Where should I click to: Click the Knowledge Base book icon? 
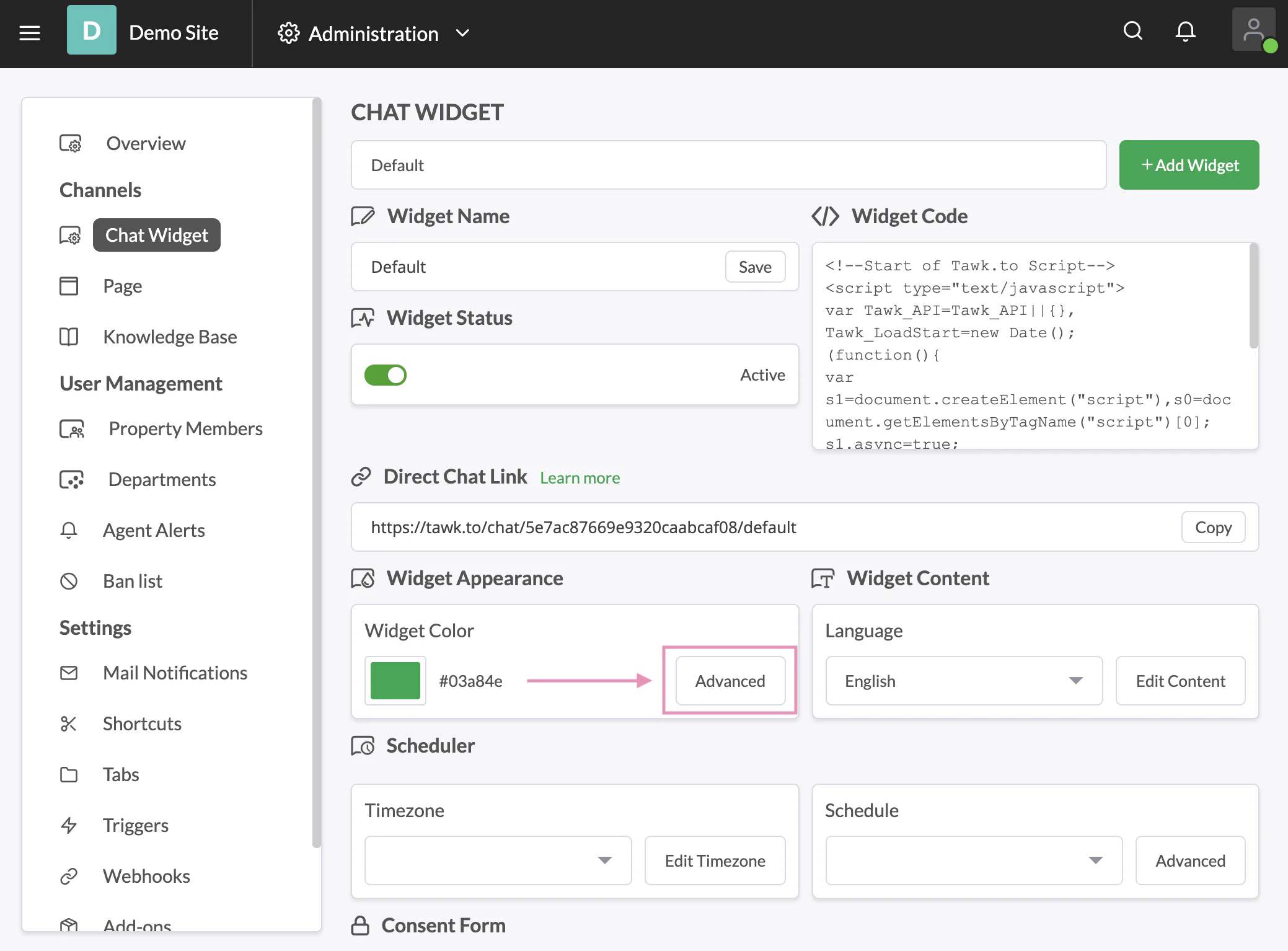coord(69,337)
